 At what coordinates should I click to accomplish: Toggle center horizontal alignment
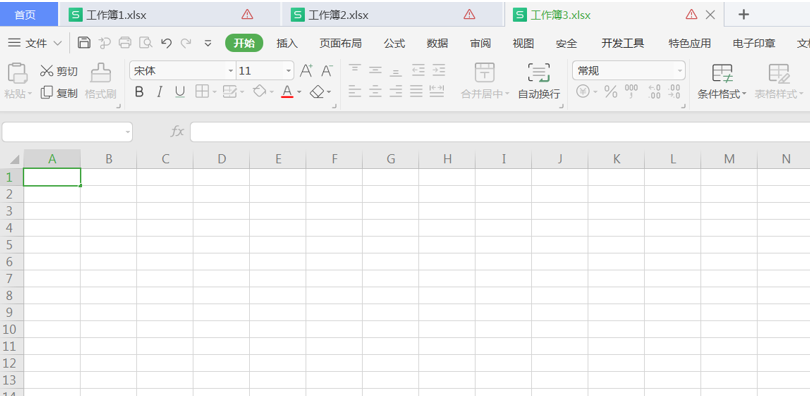coord(375,92)
